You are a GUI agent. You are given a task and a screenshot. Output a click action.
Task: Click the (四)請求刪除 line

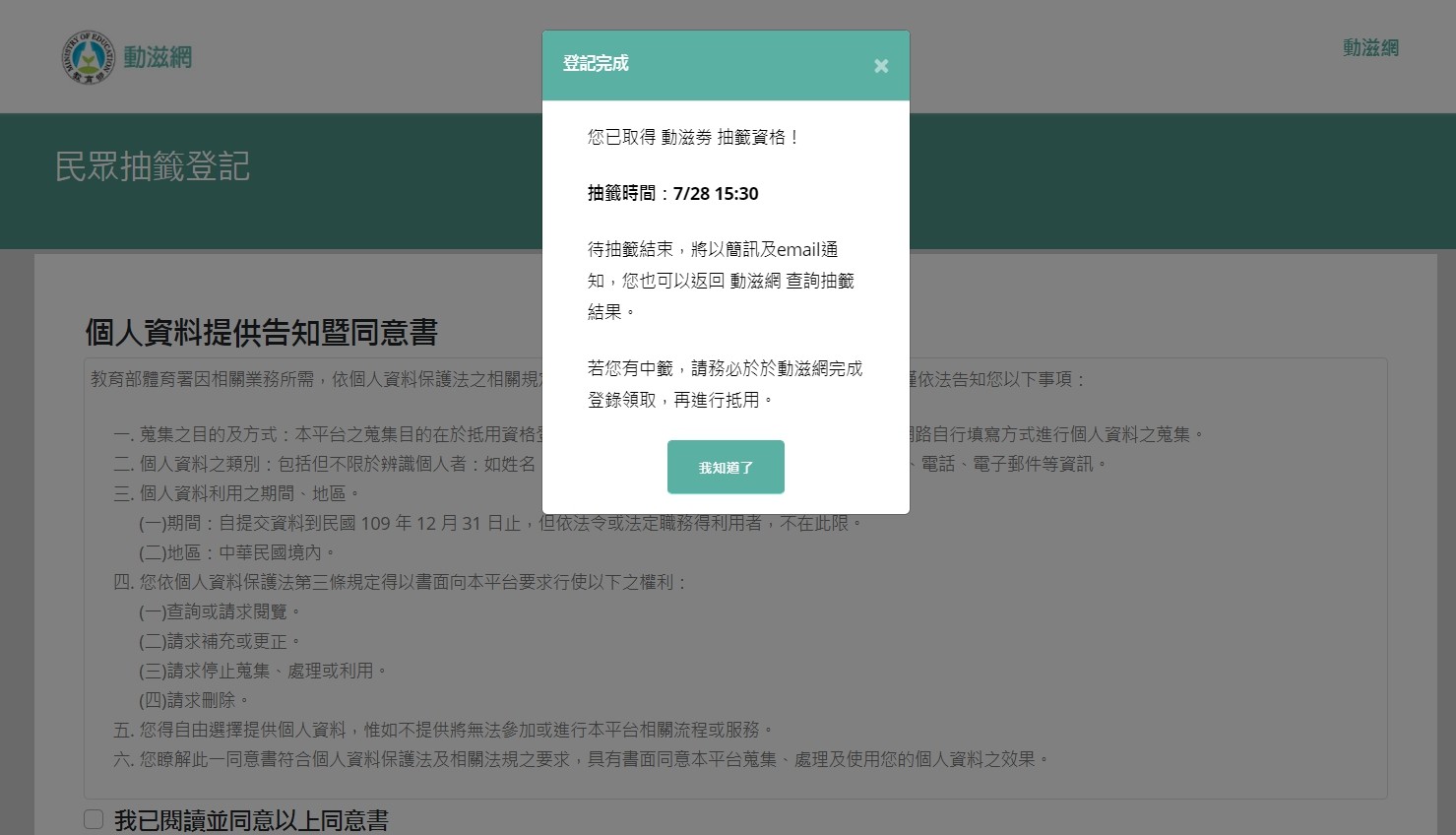(x=194, y=700)
